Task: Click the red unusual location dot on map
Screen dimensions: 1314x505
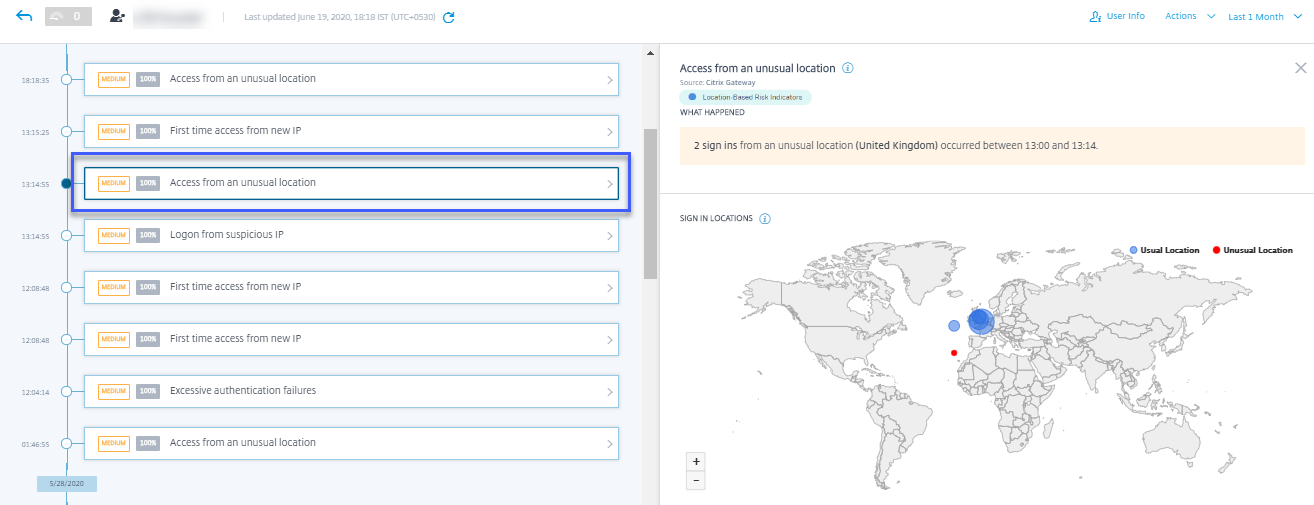Action: pyautogui.click(x=954, y=353)
